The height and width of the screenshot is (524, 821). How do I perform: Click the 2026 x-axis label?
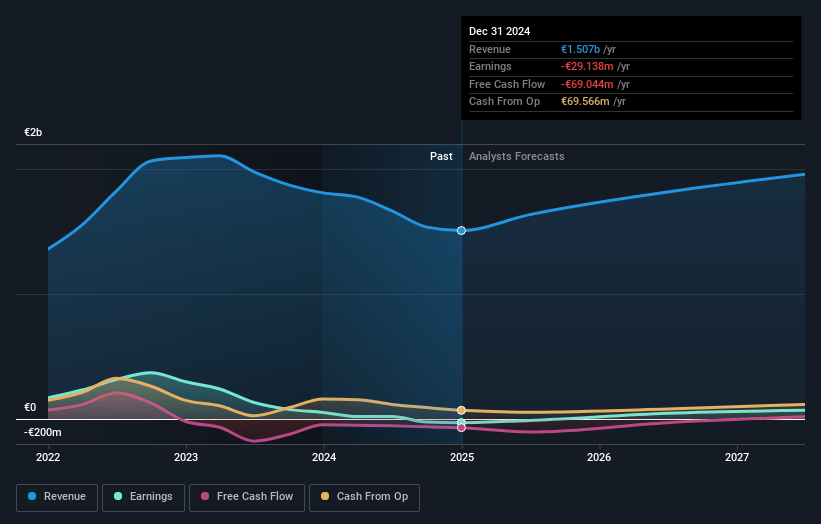pyautogui.click(x=599, y=458)
